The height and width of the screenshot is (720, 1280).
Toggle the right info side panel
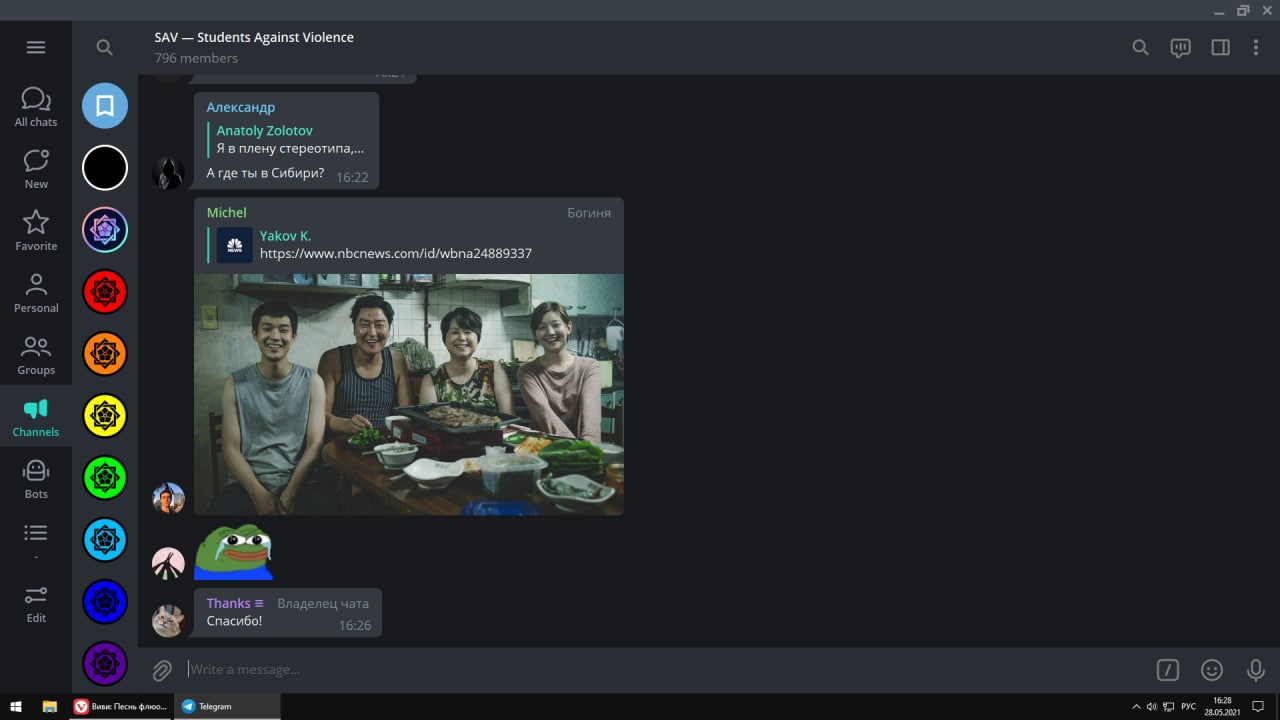(x=1220, y=47)
